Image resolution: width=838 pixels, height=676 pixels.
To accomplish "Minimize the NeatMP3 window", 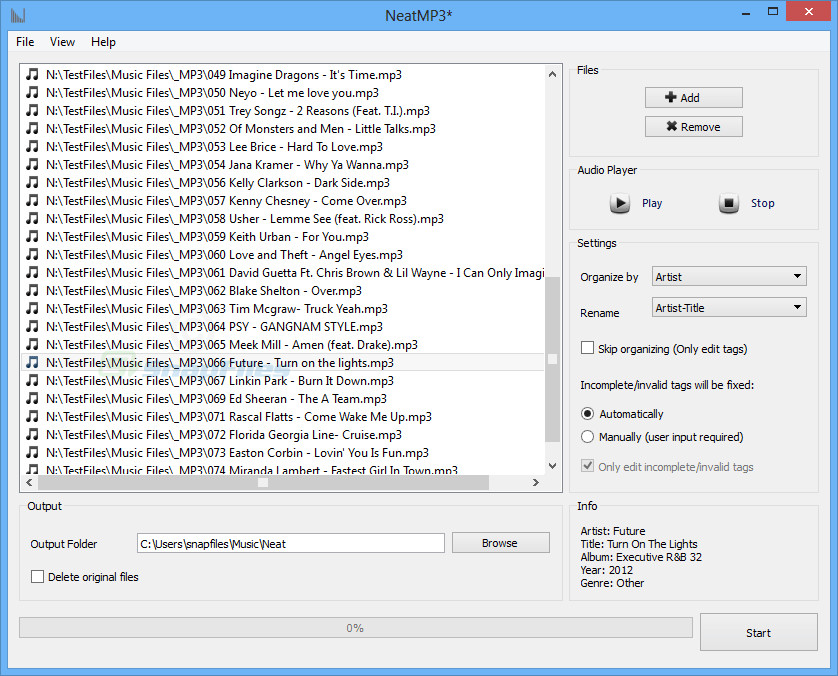I will [x=746, y=12].
